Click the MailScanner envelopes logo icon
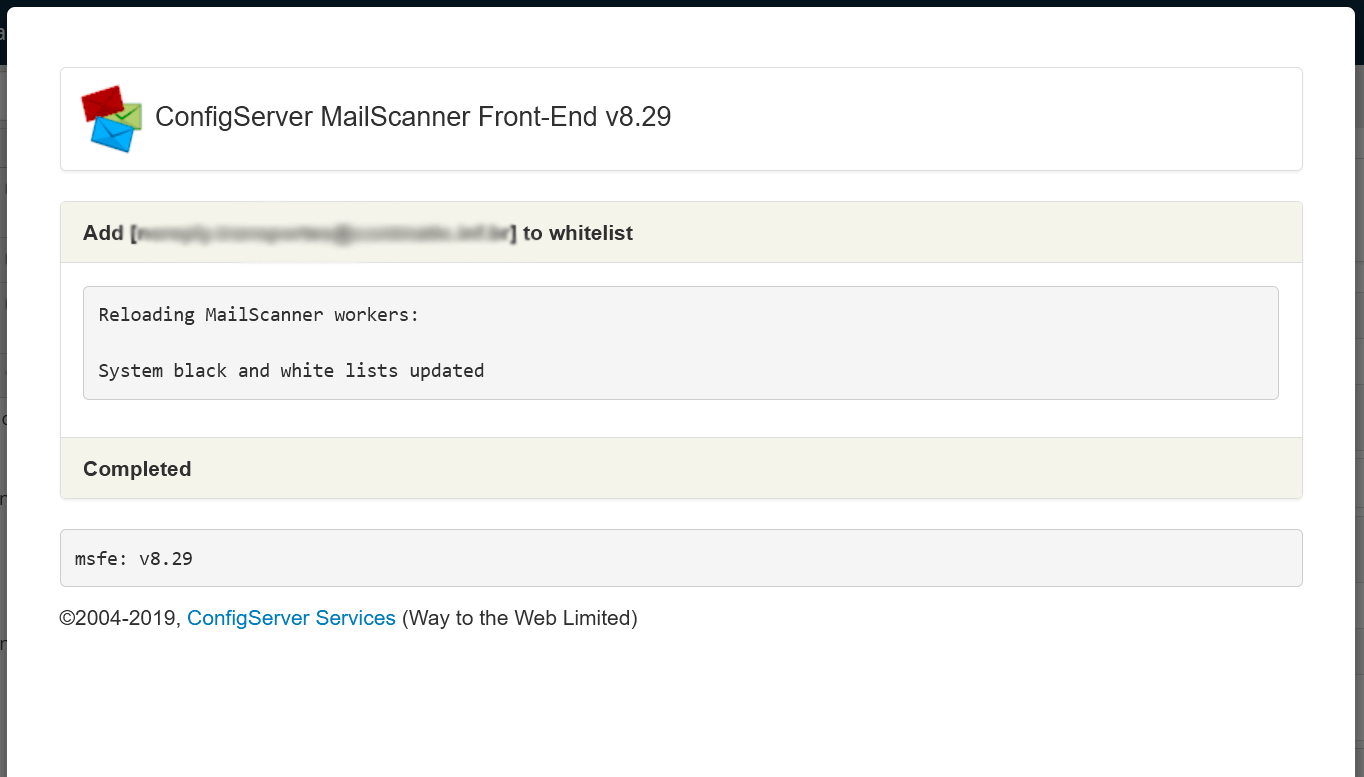Viewport: 1364px width, 777px height. pos(111,118)
